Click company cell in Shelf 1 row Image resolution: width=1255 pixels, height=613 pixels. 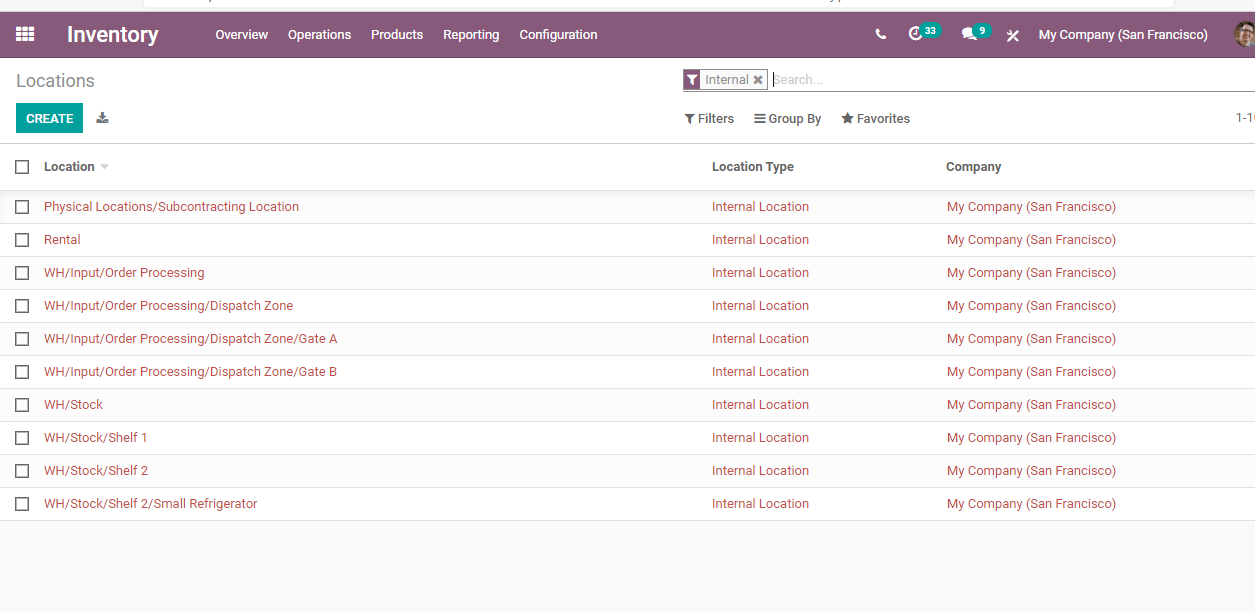(x=1031, y=438)
